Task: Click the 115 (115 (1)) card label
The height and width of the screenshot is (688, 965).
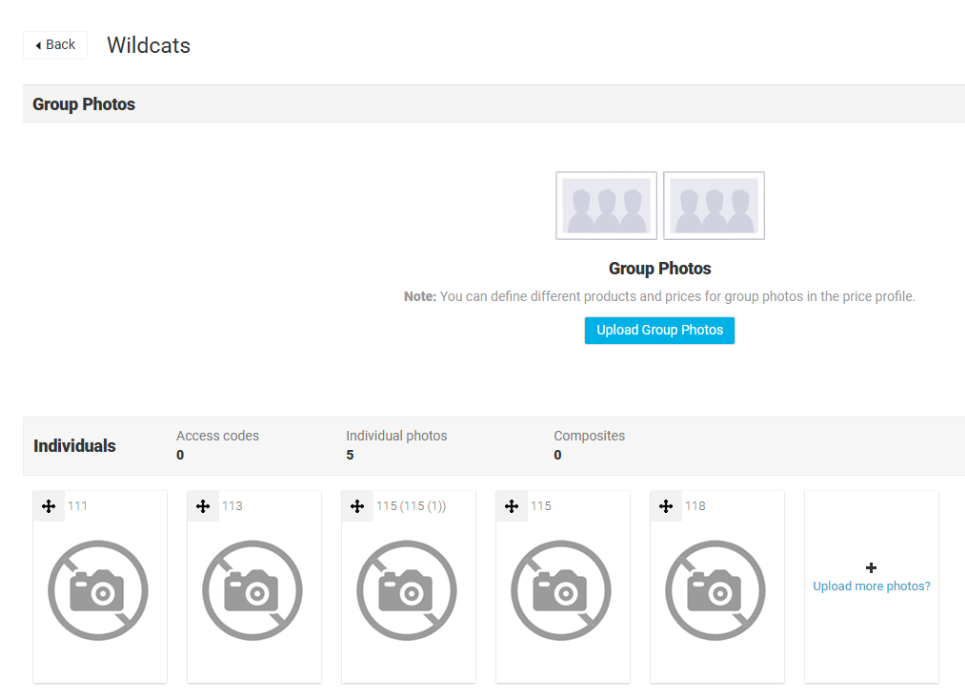Action: [411, 506]
